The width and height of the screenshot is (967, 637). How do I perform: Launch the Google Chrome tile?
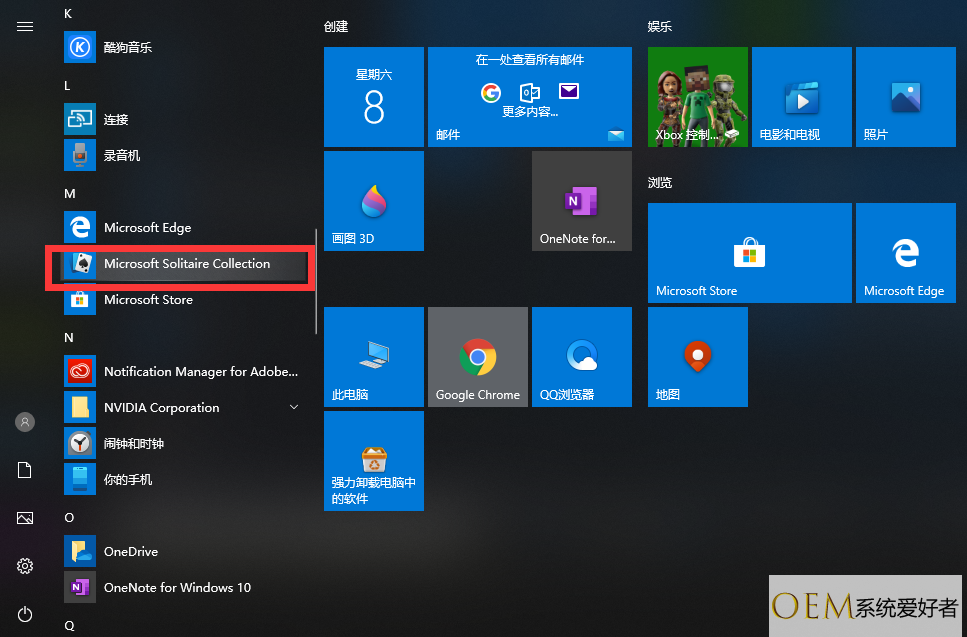pos(478,357)
